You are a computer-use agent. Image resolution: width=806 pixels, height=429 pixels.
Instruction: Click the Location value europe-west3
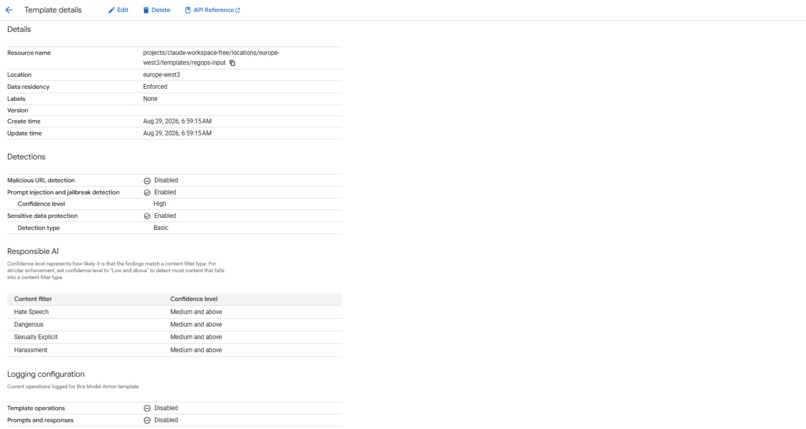tap(161, 74)
